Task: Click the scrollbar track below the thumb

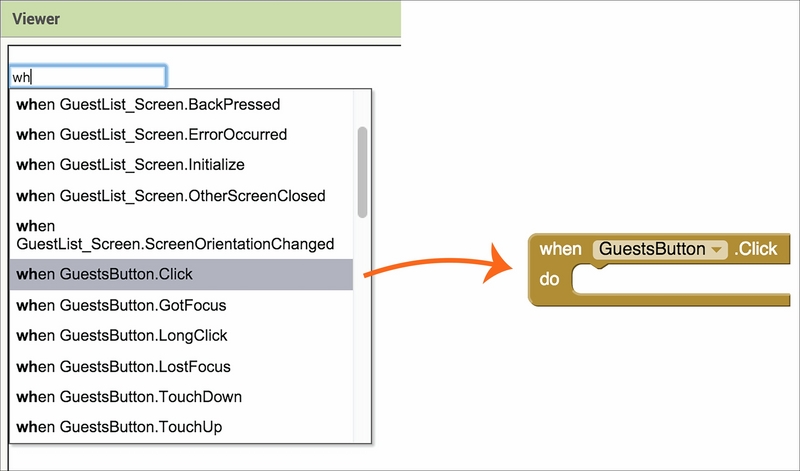Action: [x=362, y=330]
